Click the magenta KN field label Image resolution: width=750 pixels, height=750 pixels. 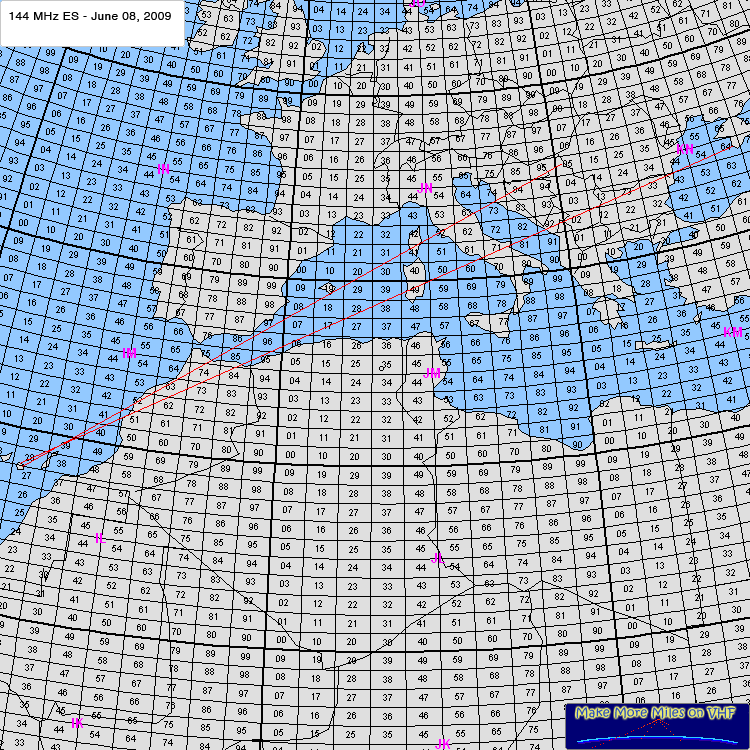click(x=685, y=149)
